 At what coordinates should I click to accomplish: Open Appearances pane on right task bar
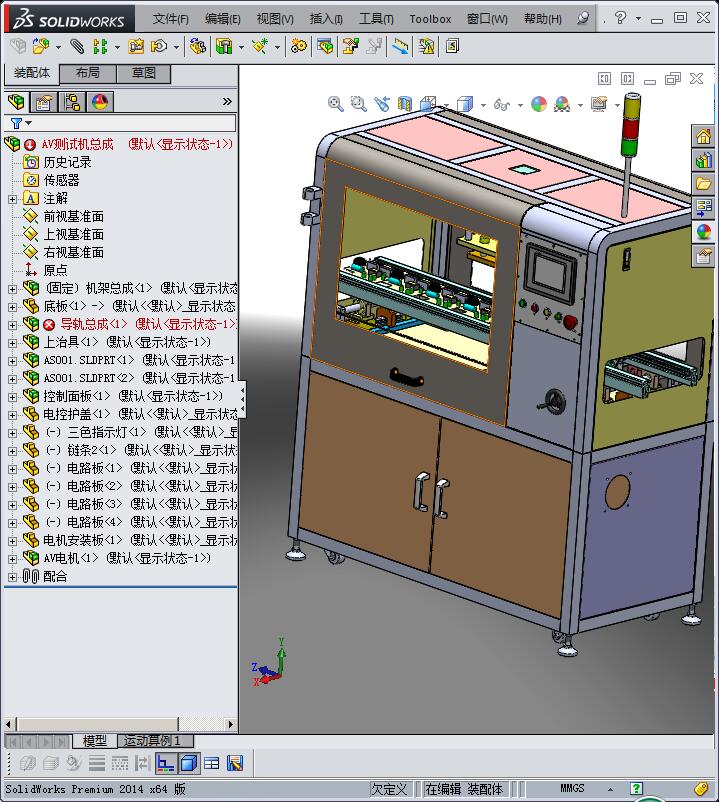(x=703, y=232)
